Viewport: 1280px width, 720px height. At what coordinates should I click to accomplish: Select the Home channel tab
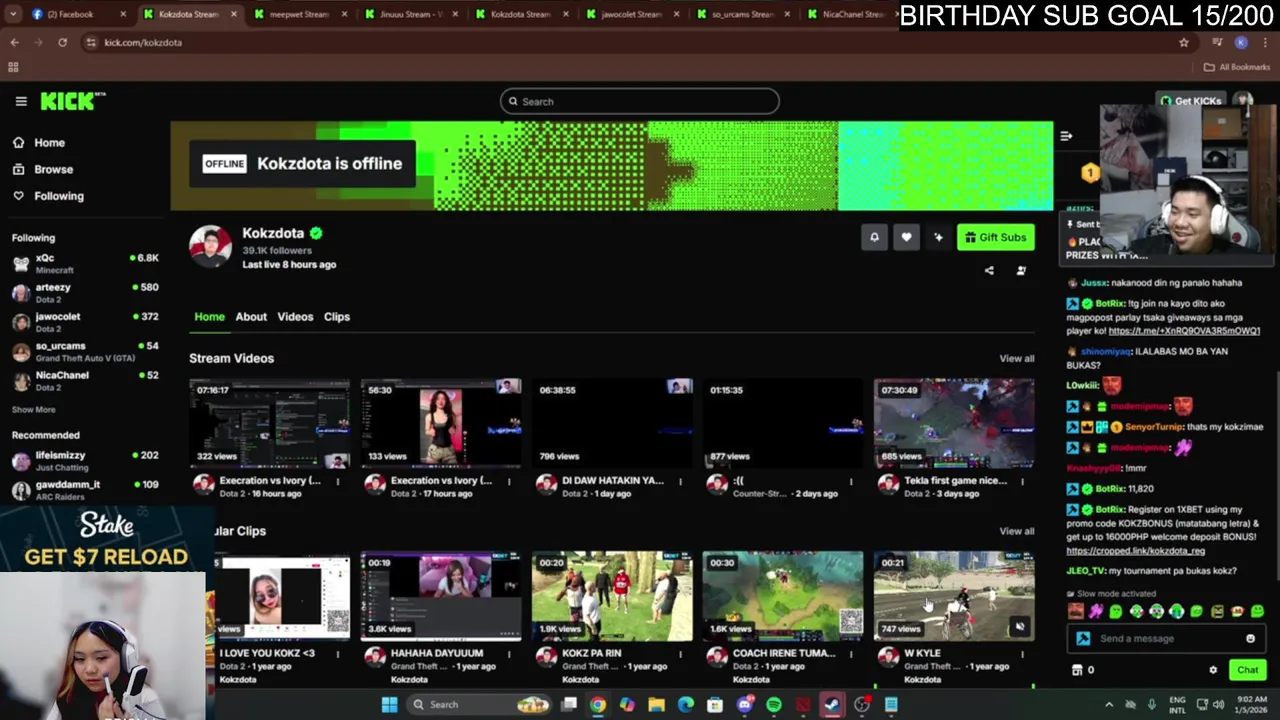tap(209, 317)
